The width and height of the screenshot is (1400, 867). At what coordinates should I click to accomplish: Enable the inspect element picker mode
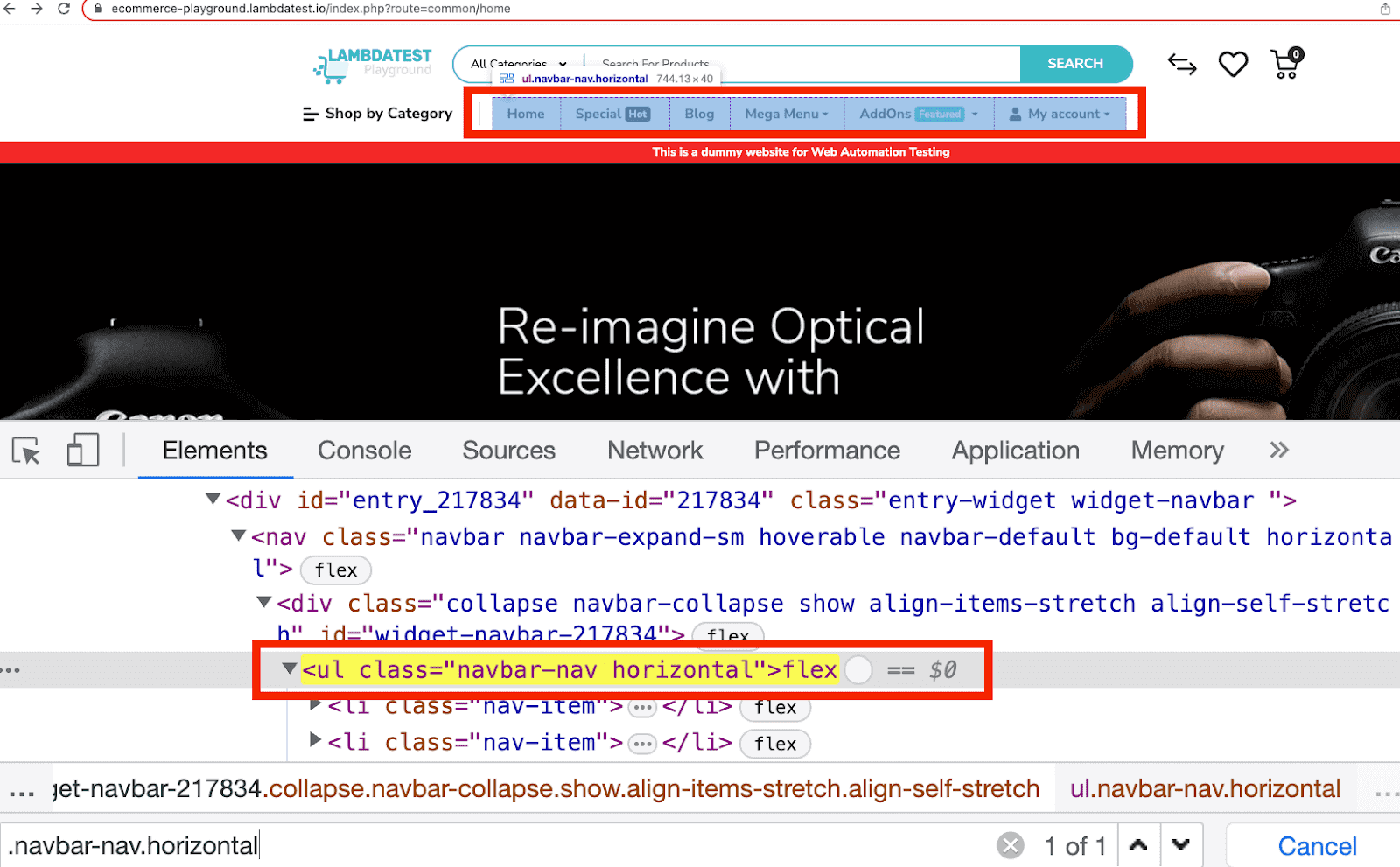(x=25, y=450)
